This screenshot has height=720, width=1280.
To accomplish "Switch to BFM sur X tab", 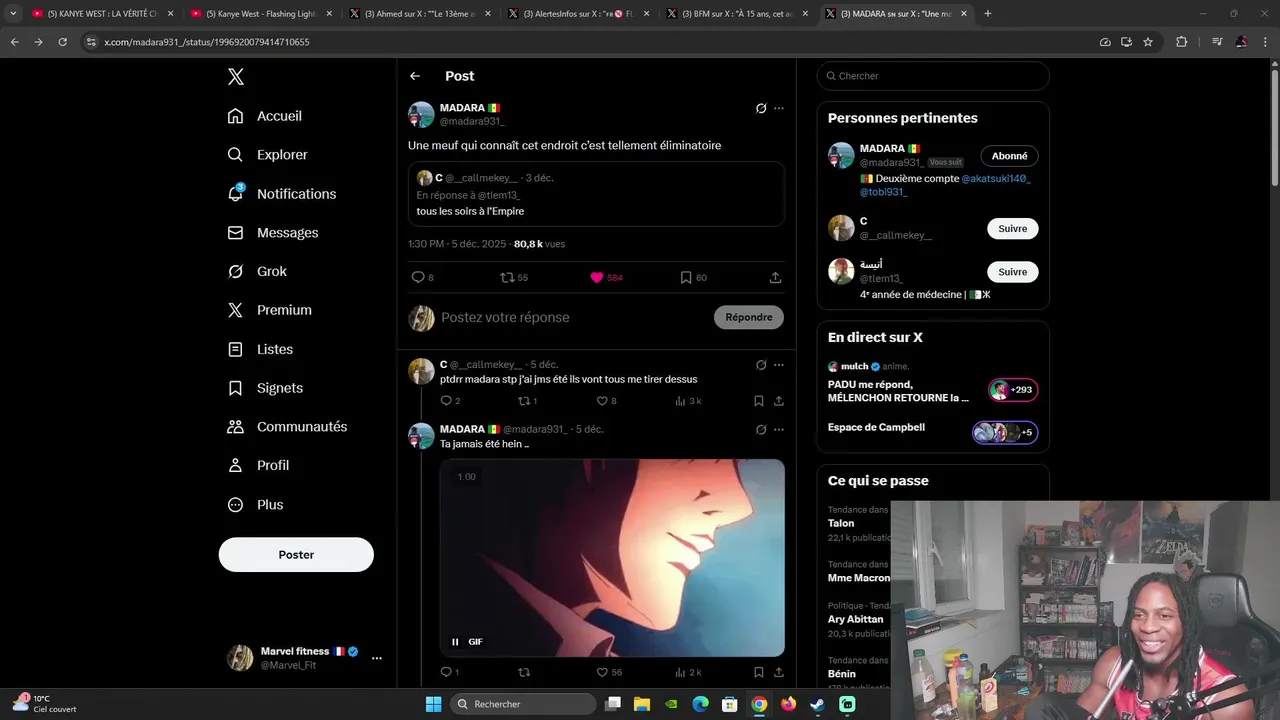I will 737,14.
